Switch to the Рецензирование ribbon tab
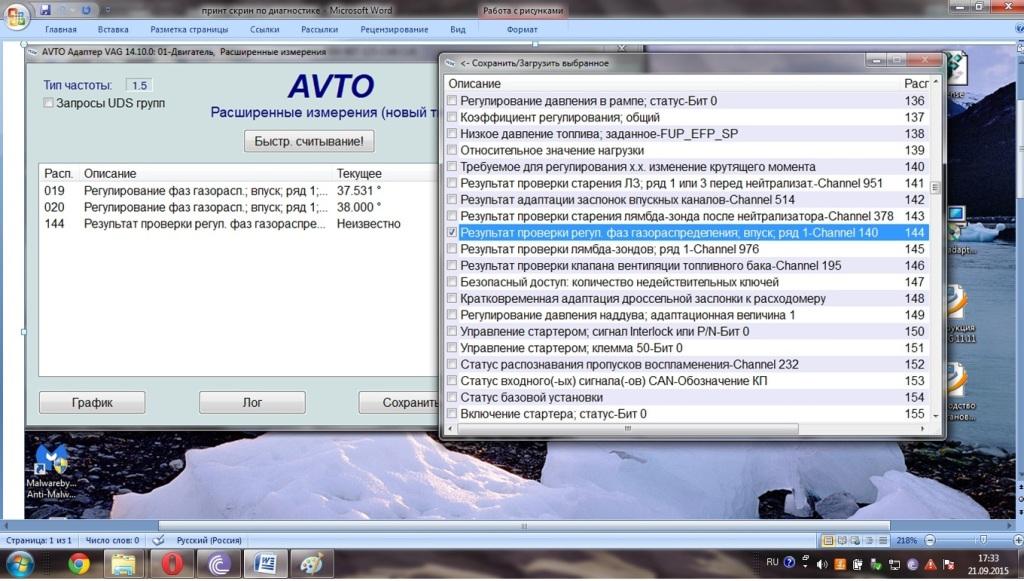This screenshot has height=581, width=1024. tap(393, 30)
